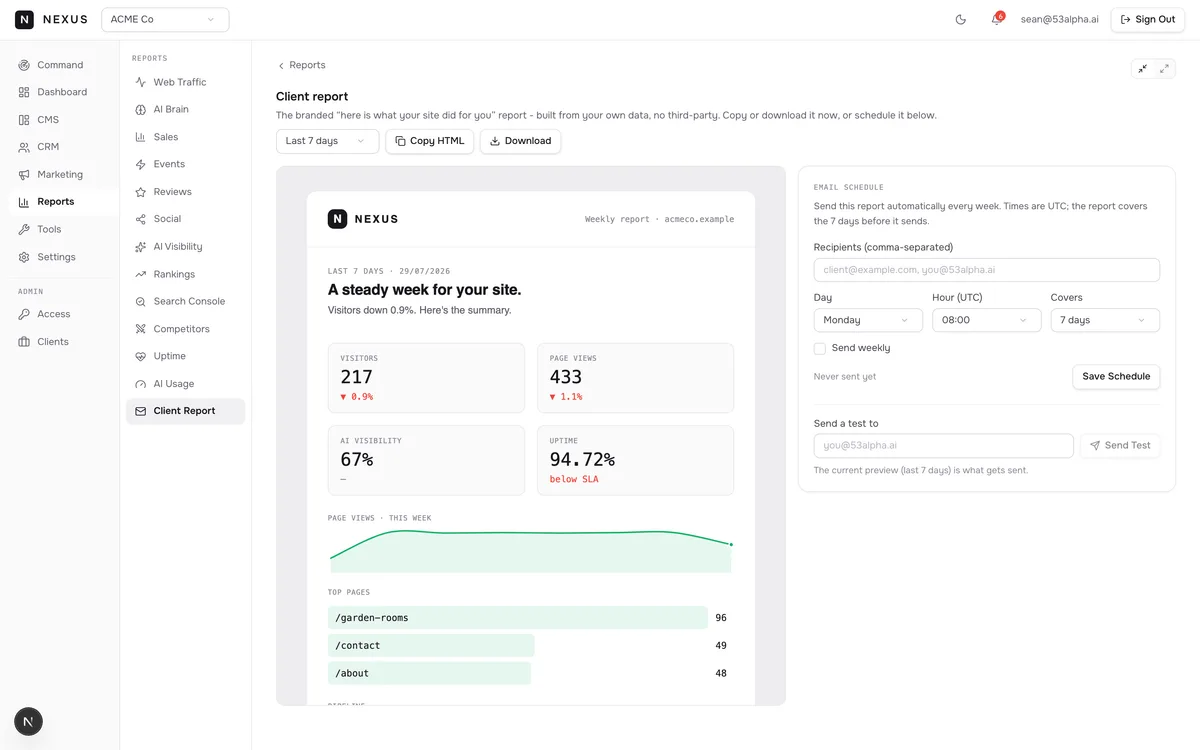Click the Tools wrench icon
Image resolution: width=1200 pixels, height=750 pixels.
click(x=24, y=229)
